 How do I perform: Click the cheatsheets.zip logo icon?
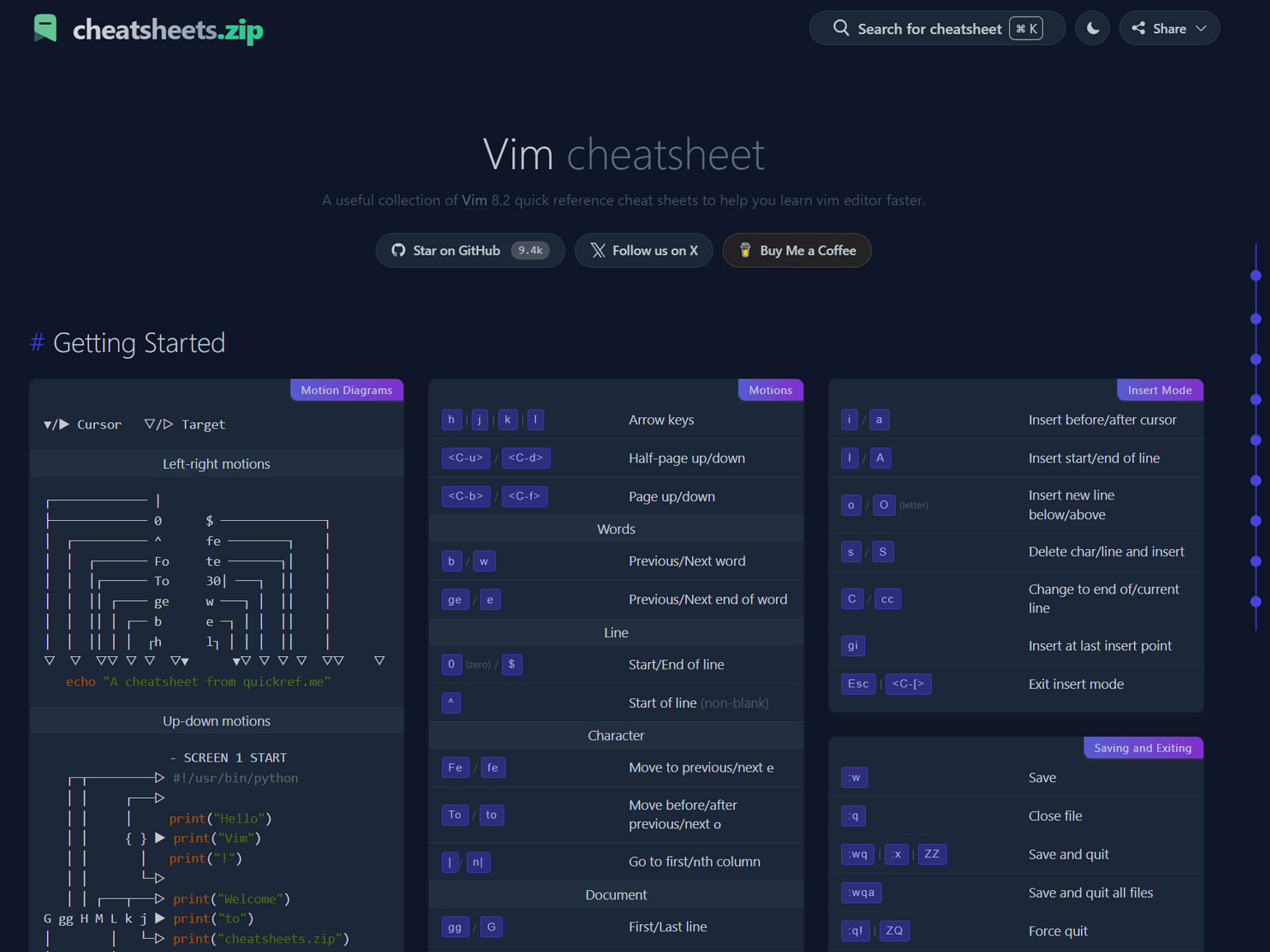(x=45, y=29)
